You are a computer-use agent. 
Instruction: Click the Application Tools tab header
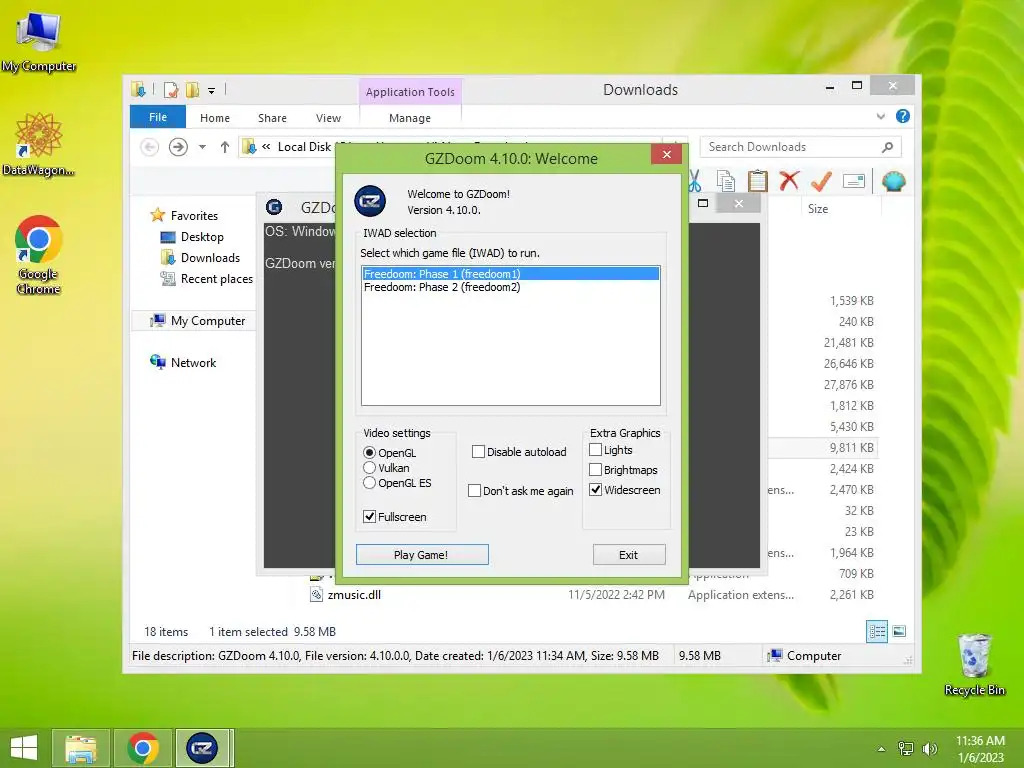pos(410,92)
